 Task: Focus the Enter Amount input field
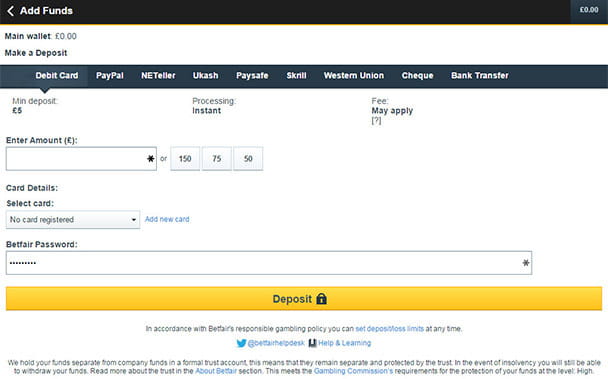point(81,159)
